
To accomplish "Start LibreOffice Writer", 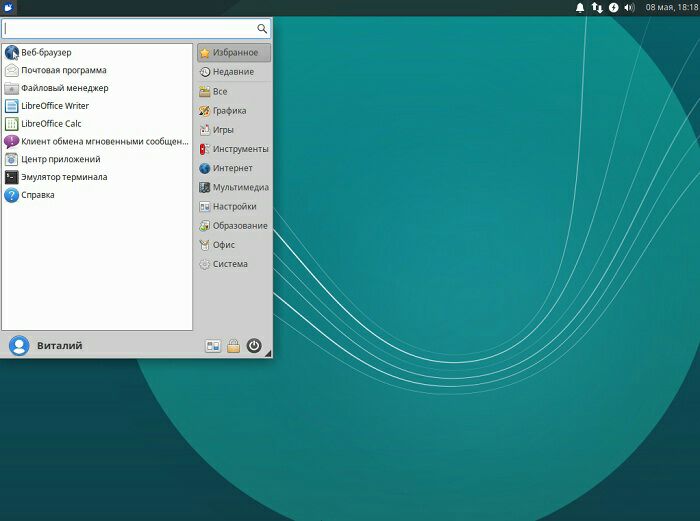I will pos(97,106).
